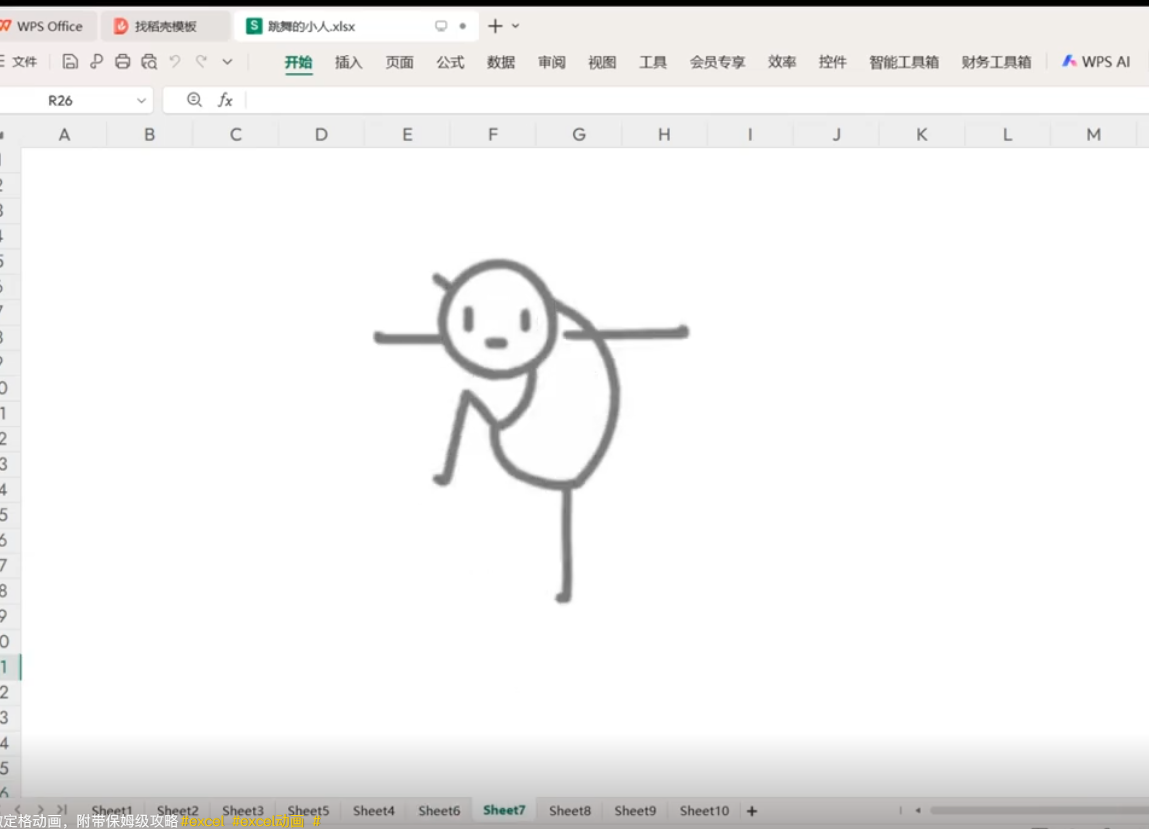Click the WPS Office home logo tab
This screenshot has width=1149, height=829.
coord(42,26)
